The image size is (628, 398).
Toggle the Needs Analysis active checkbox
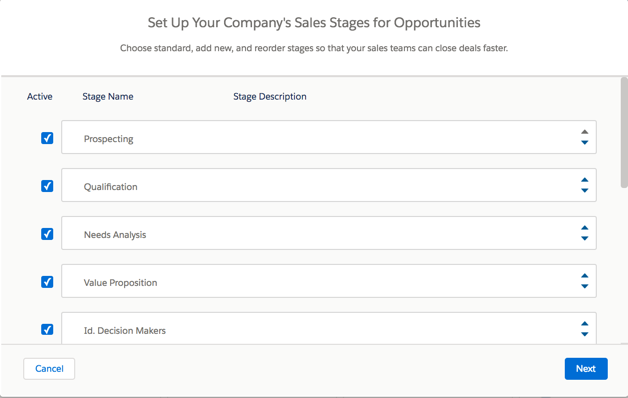point(47,234)
